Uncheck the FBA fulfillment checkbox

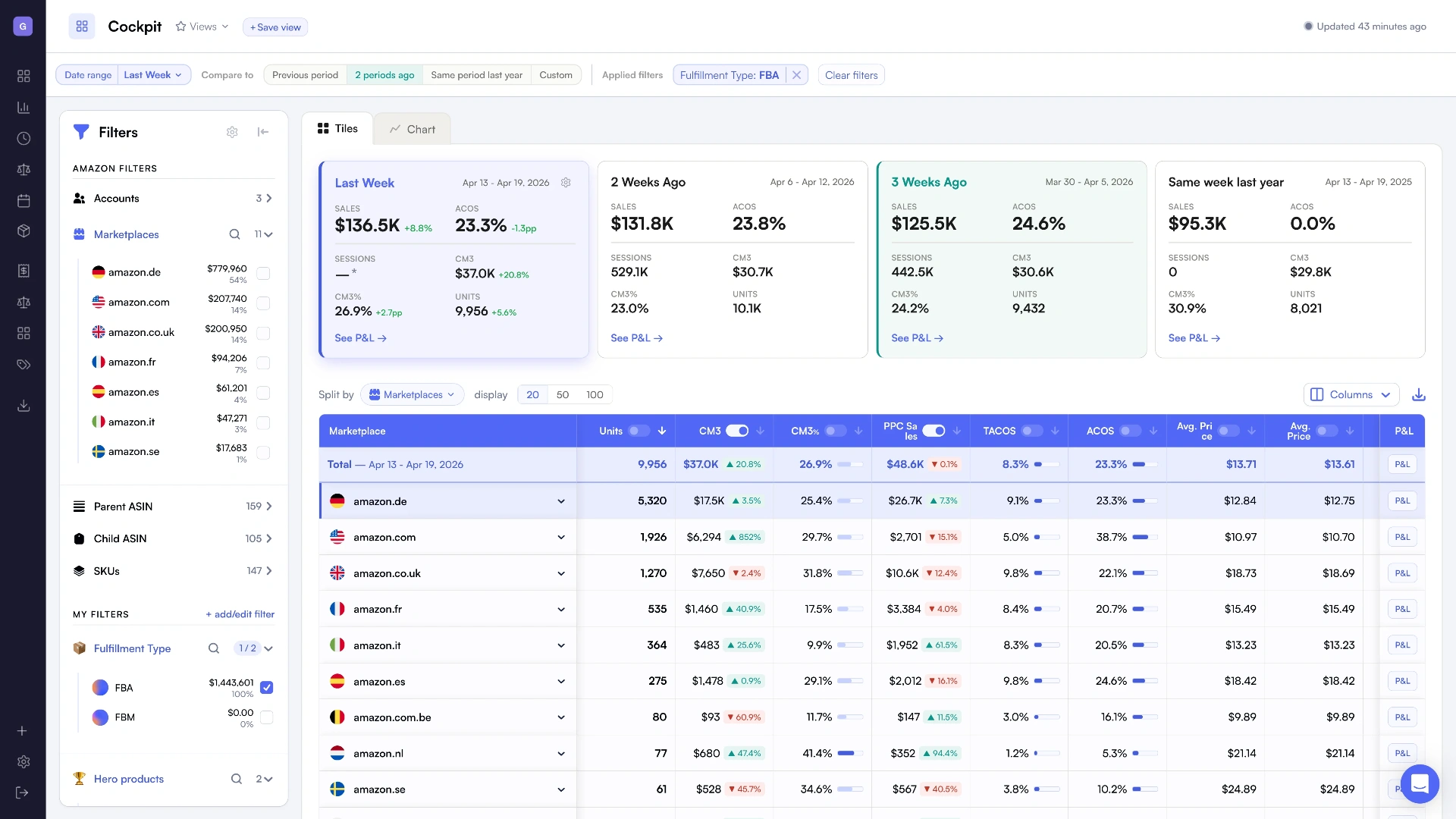266,688
